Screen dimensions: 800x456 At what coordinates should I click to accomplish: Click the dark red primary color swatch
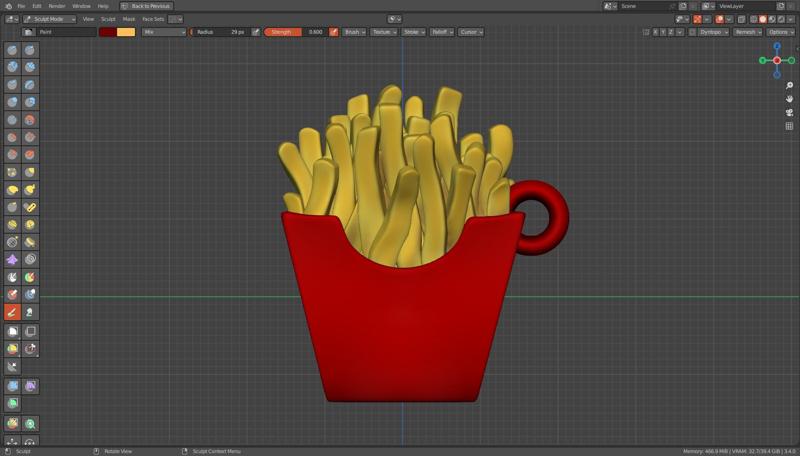(107, 32)
